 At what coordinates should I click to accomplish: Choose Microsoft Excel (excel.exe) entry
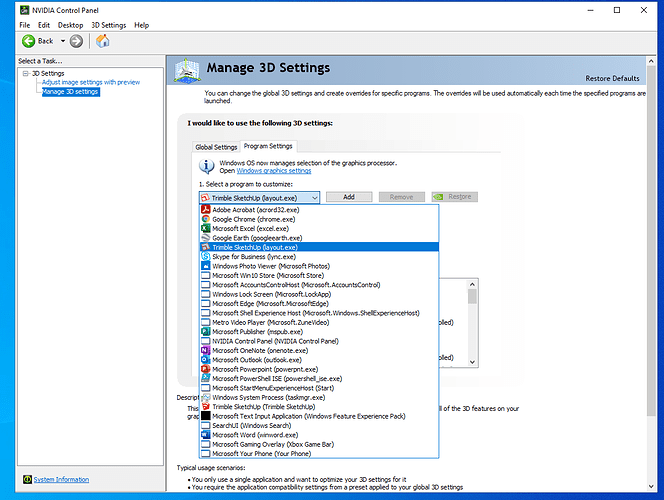click(319, 228)
